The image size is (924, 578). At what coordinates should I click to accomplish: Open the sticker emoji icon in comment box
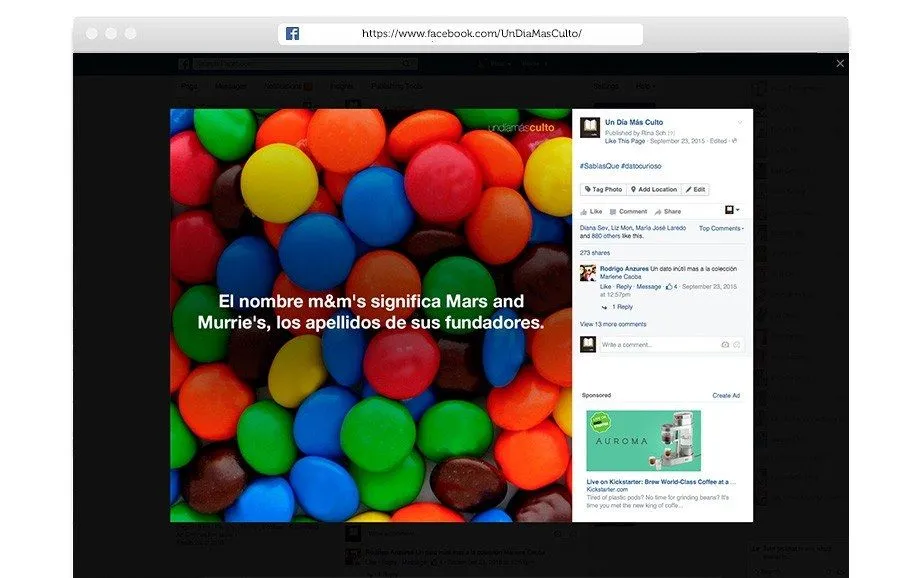coord(737,345)
